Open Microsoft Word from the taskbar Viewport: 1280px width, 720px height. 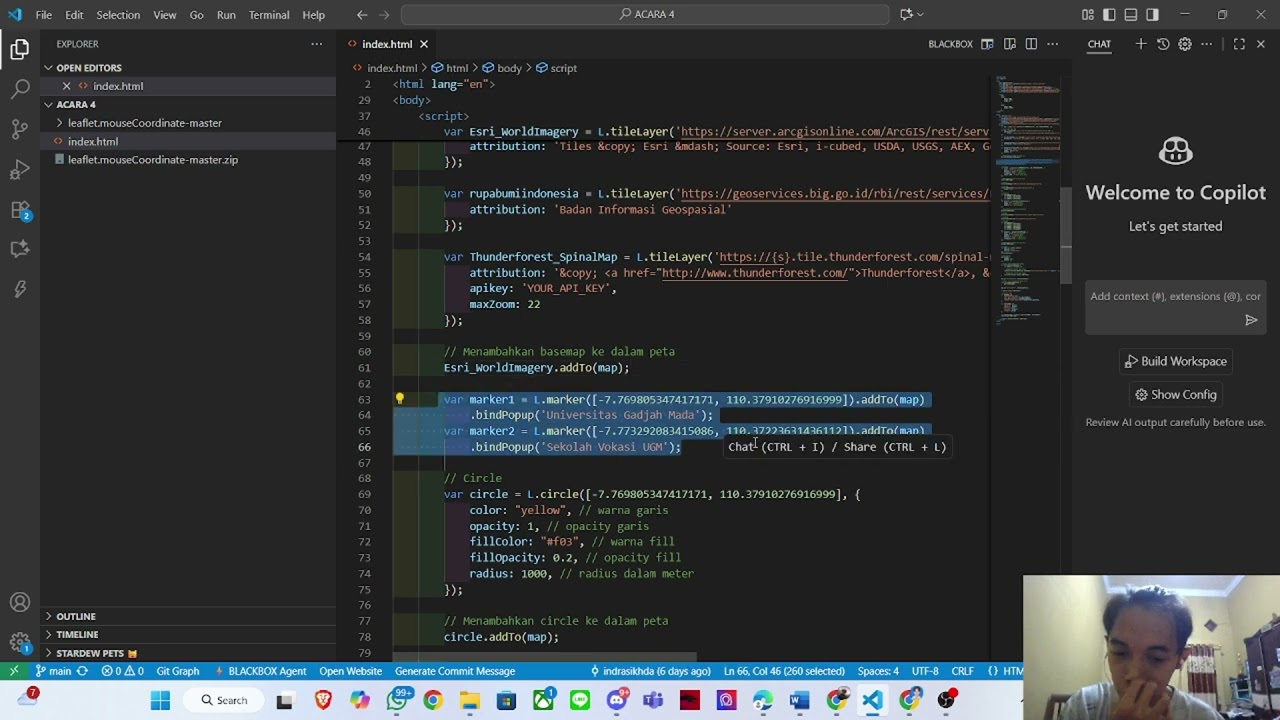[799, 700]
